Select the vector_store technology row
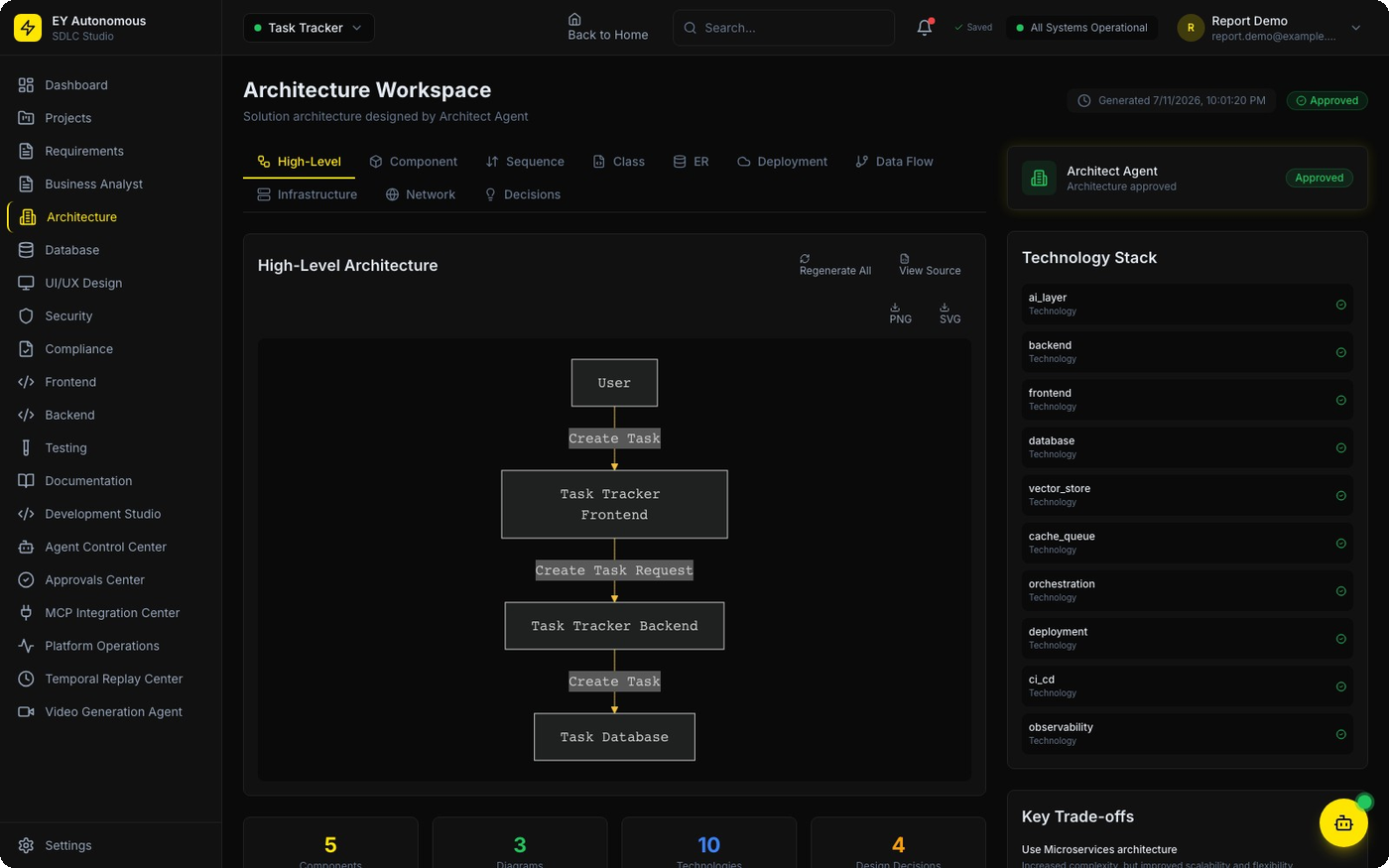 point(1188,495)
